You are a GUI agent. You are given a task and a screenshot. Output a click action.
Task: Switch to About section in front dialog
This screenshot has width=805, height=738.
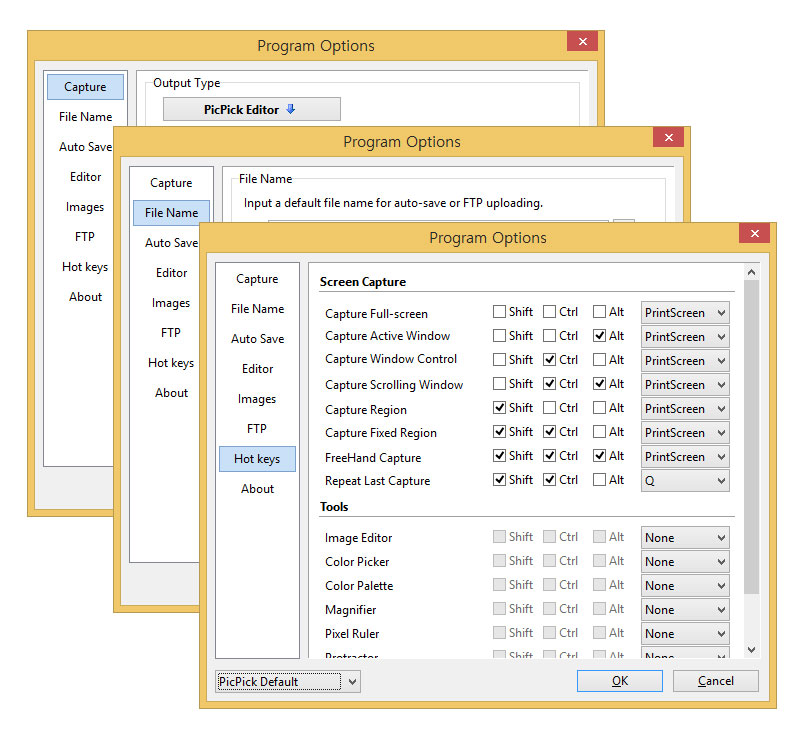tap(257, 489)
